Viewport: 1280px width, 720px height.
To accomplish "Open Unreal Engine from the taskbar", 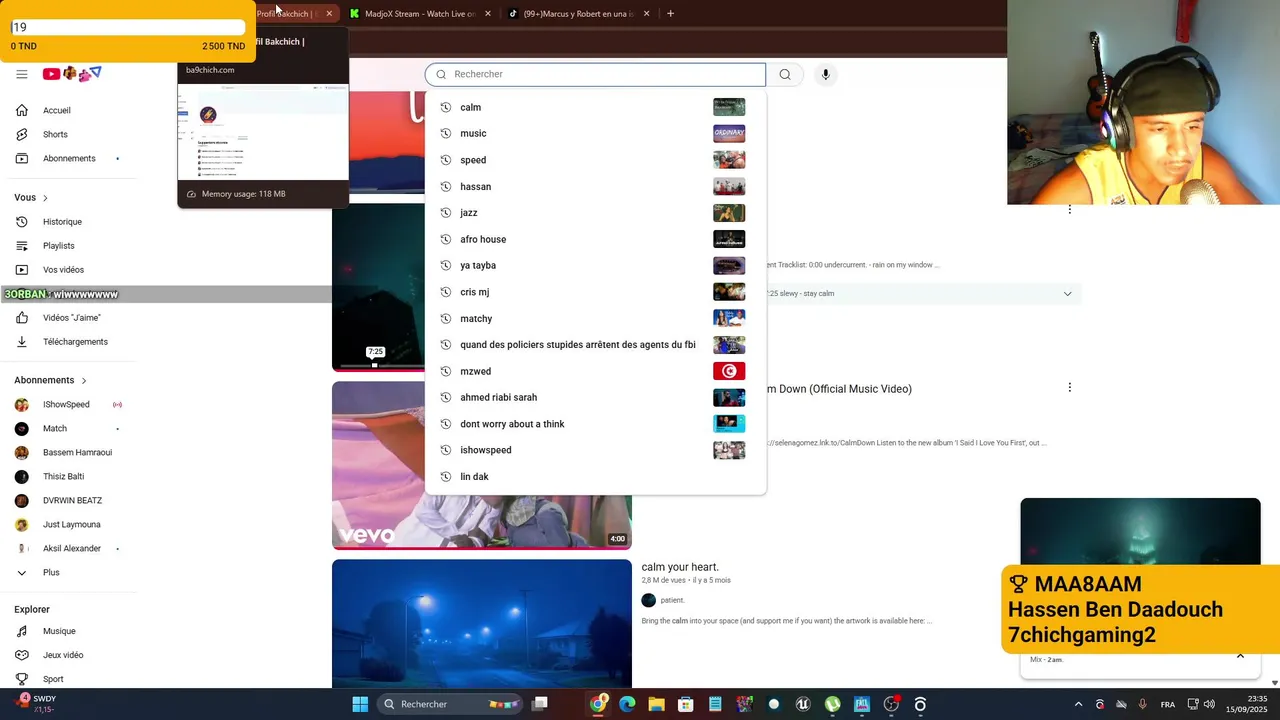I will point(802,704).
